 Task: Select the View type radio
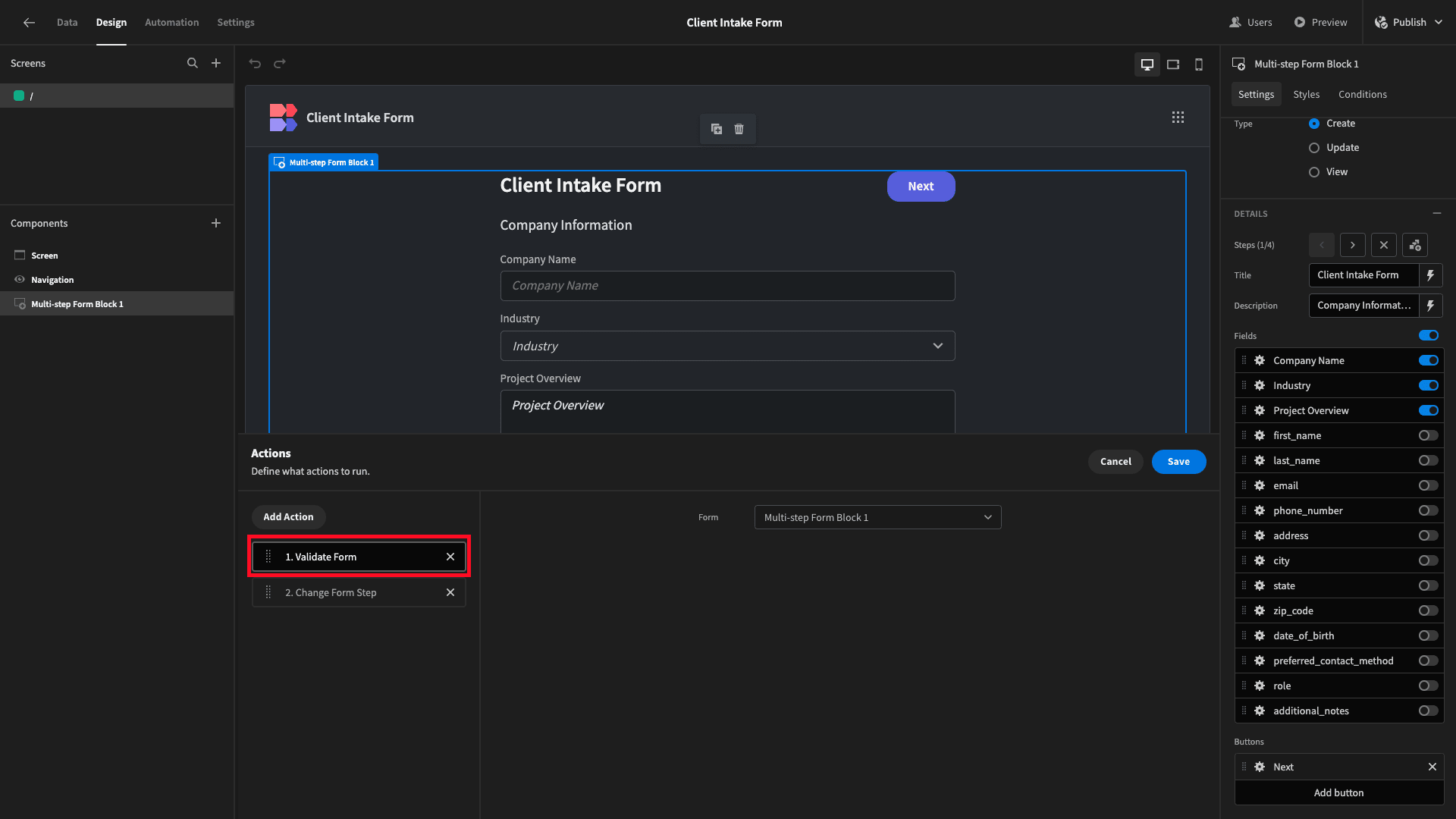click(x=1314, y=172)
